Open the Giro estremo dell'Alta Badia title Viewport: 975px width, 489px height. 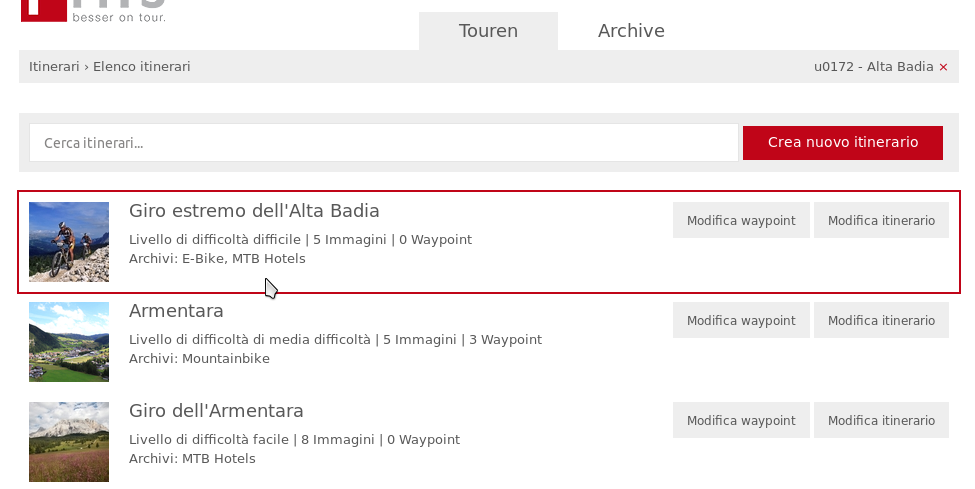(254, 211)
